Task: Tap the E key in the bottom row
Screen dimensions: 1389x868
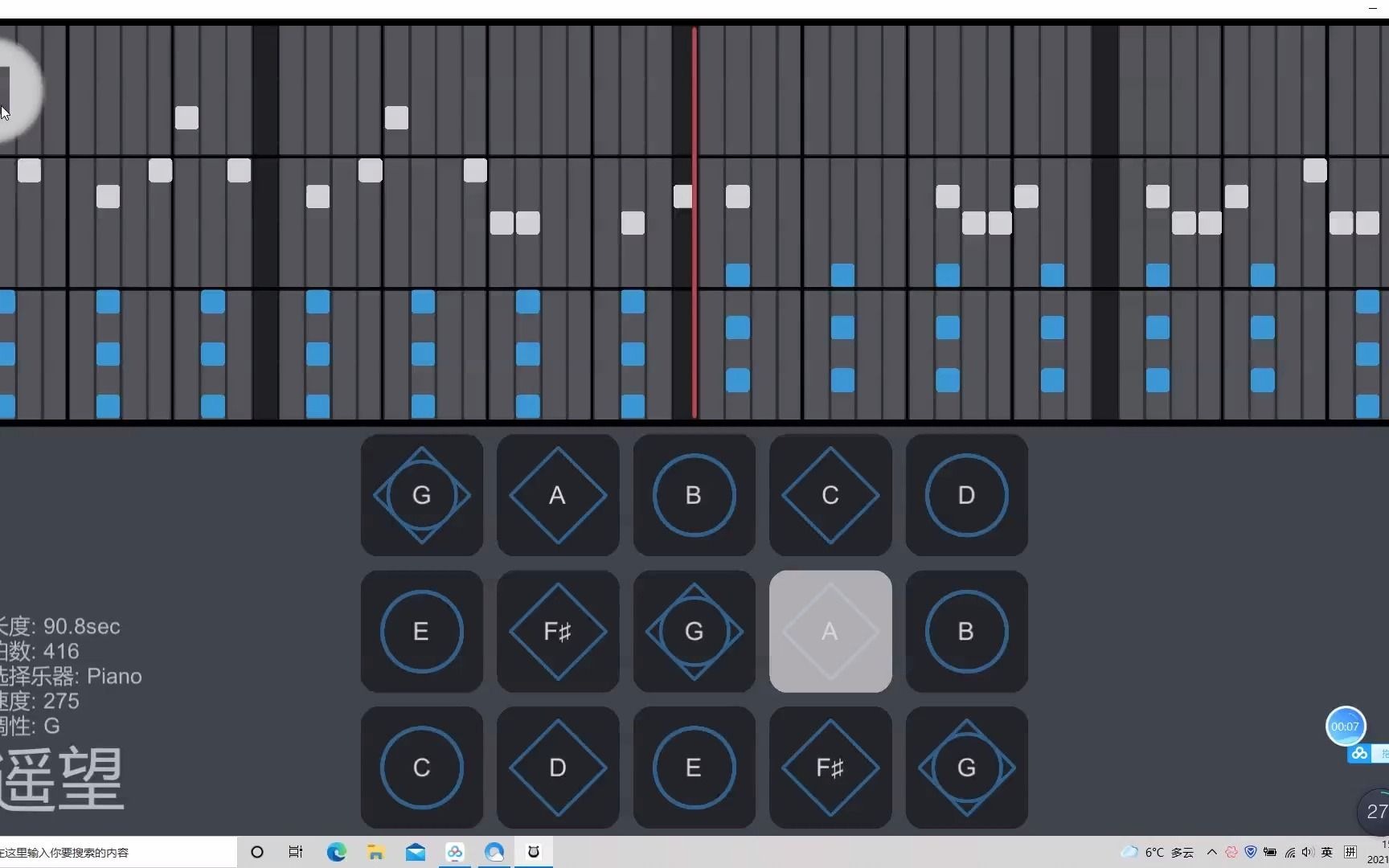Action: click(x=694, y=768)
